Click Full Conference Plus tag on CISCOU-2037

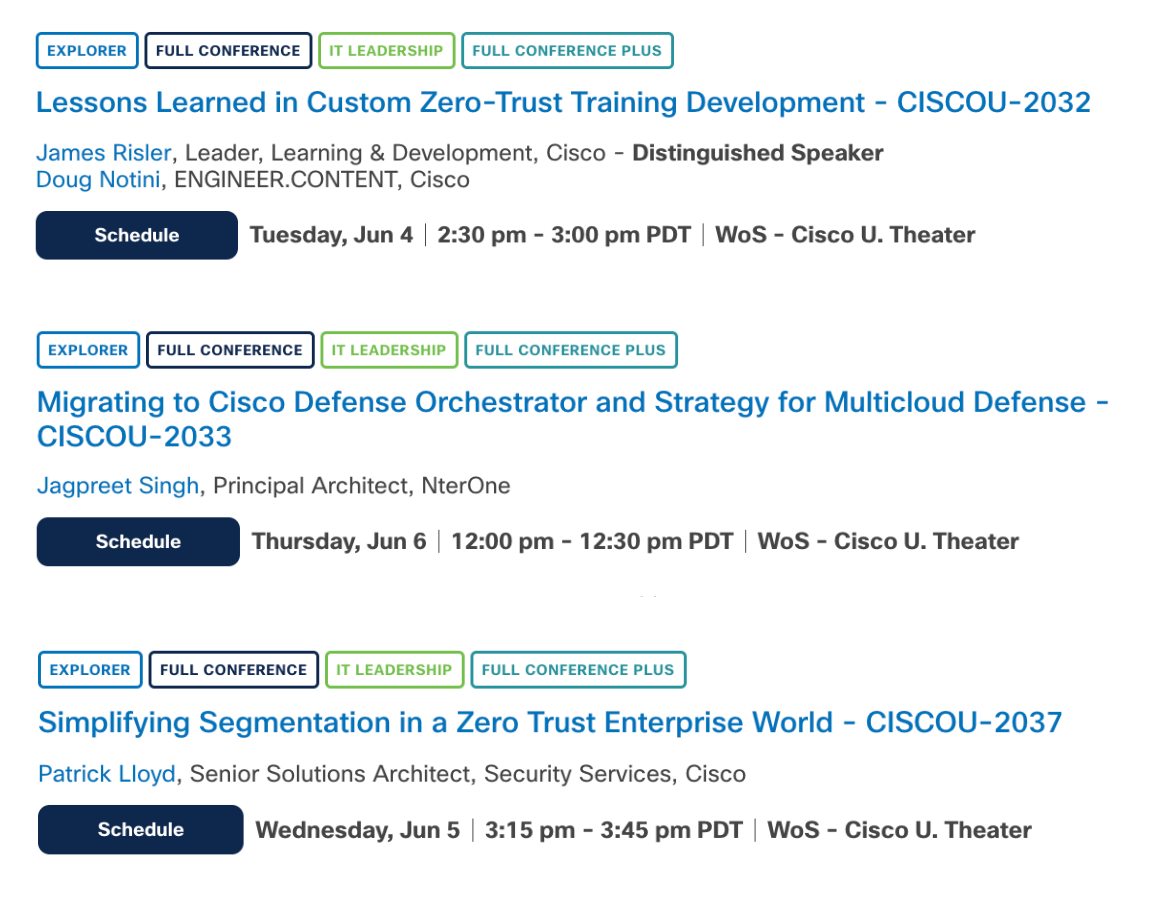[578, 670]
